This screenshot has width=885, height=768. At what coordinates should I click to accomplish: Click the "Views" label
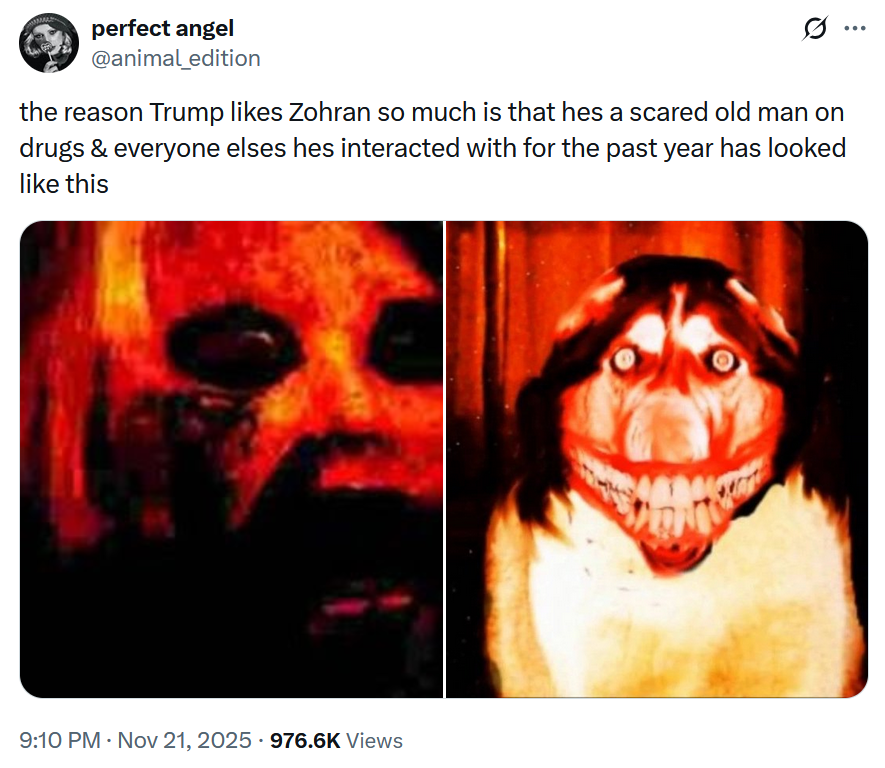375,741
